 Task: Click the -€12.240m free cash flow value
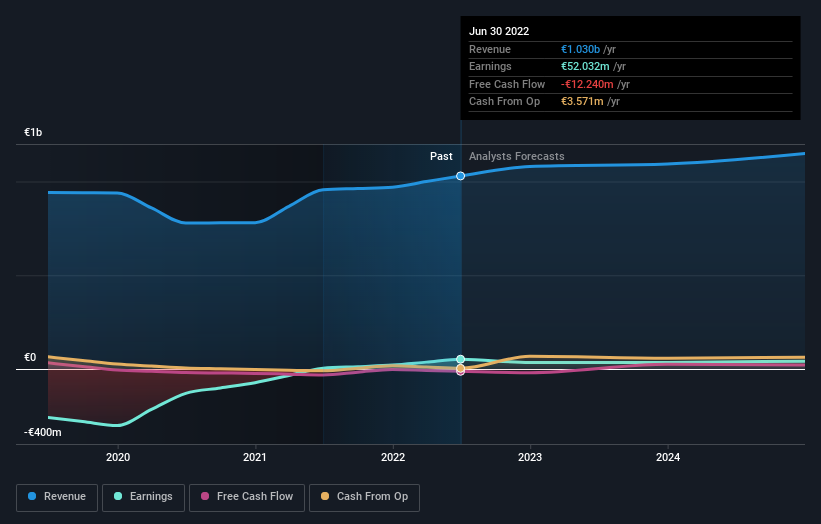(x=587, y=84)
